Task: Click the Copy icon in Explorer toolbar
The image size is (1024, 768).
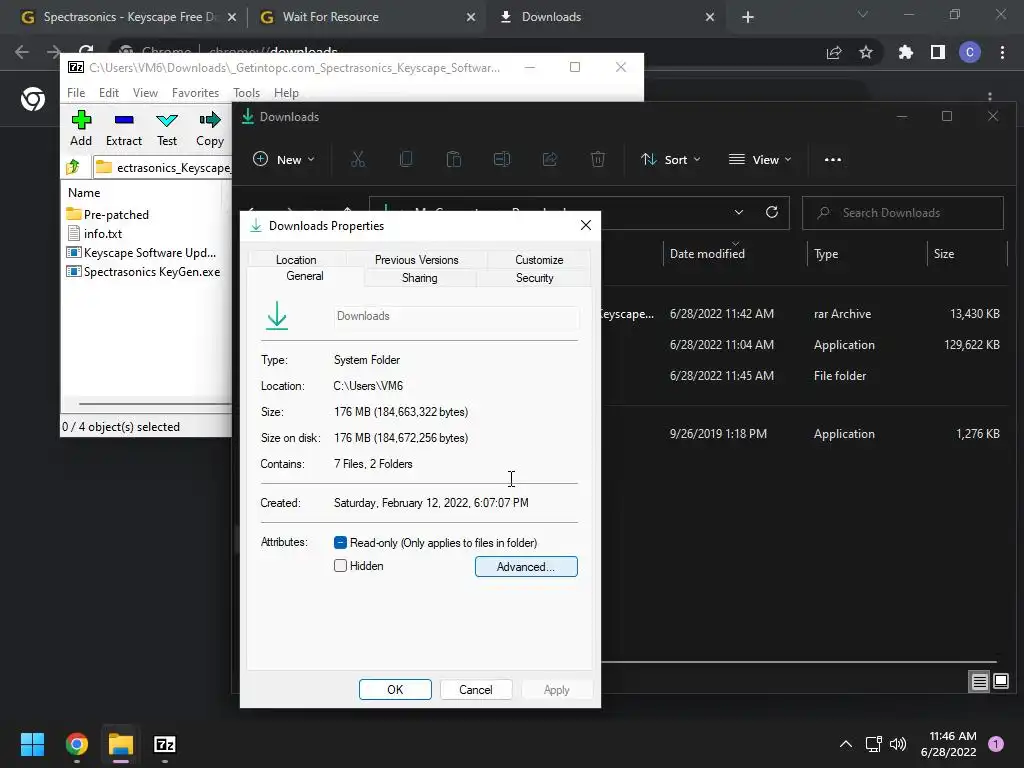Action: pos(406,159)
